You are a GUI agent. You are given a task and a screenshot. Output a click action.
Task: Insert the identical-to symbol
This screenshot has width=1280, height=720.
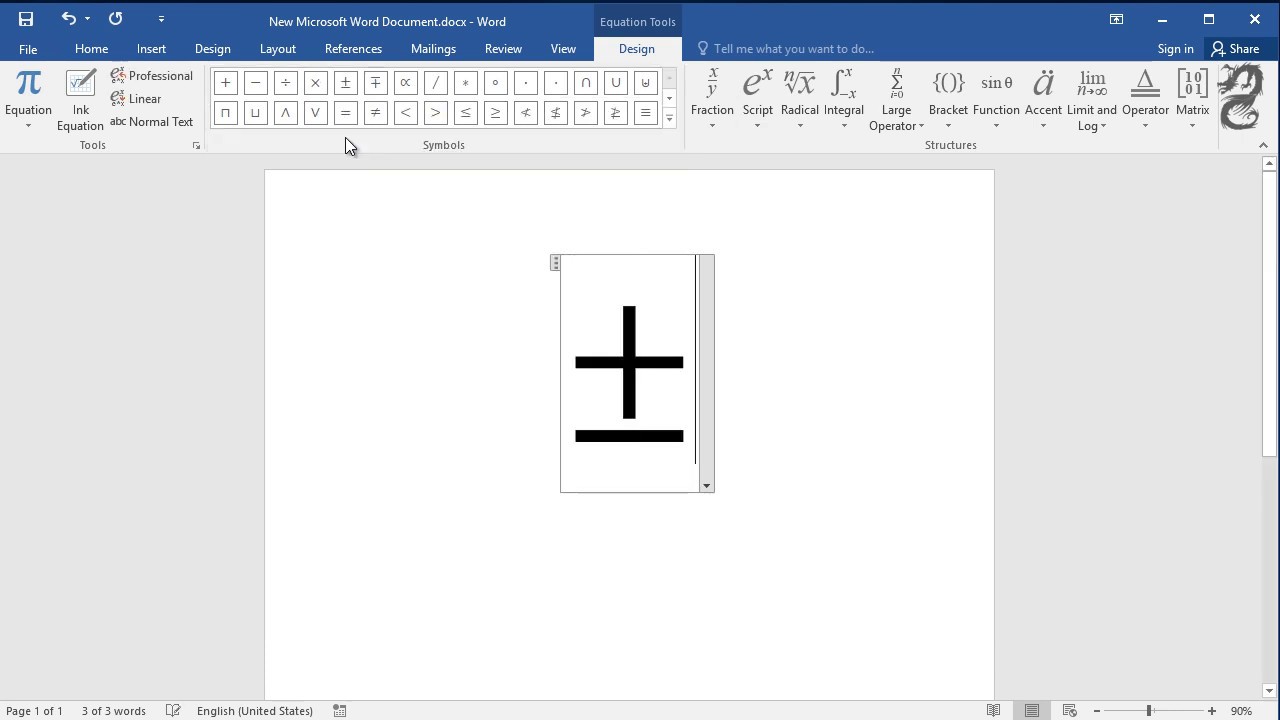646,113
